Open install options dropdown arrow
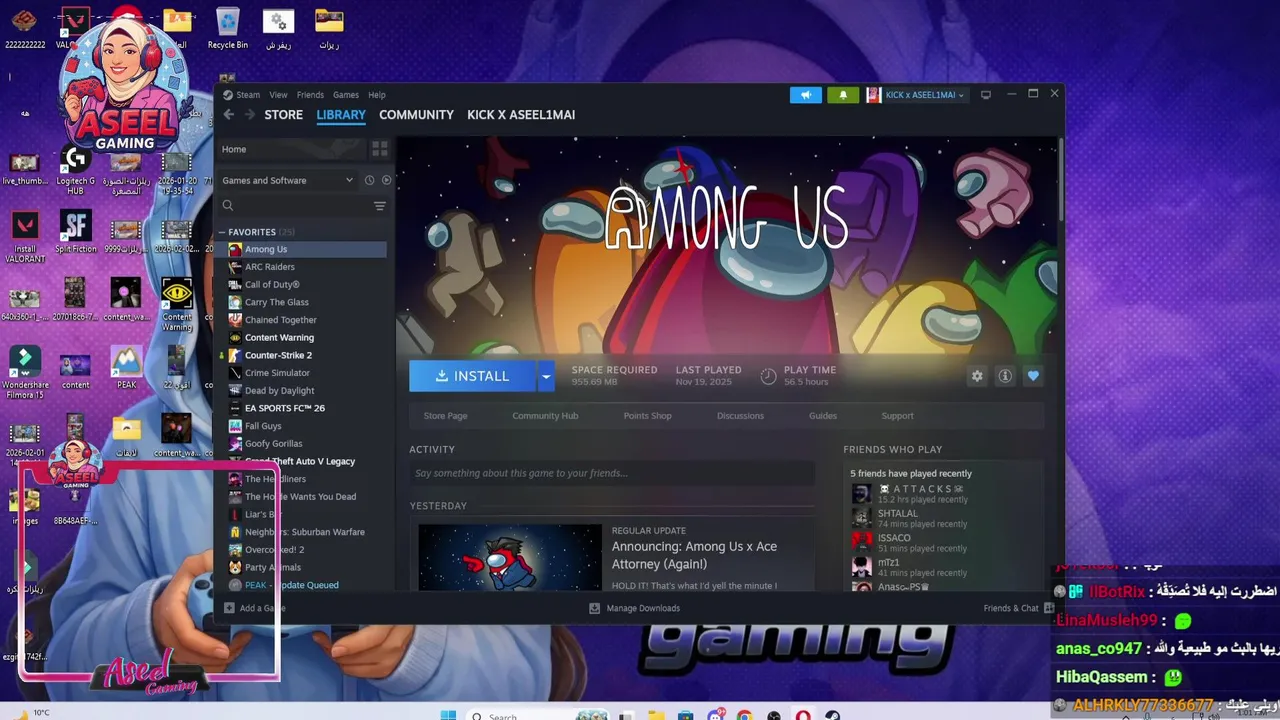The image size is (1280, 720). [x=546, y=376]
